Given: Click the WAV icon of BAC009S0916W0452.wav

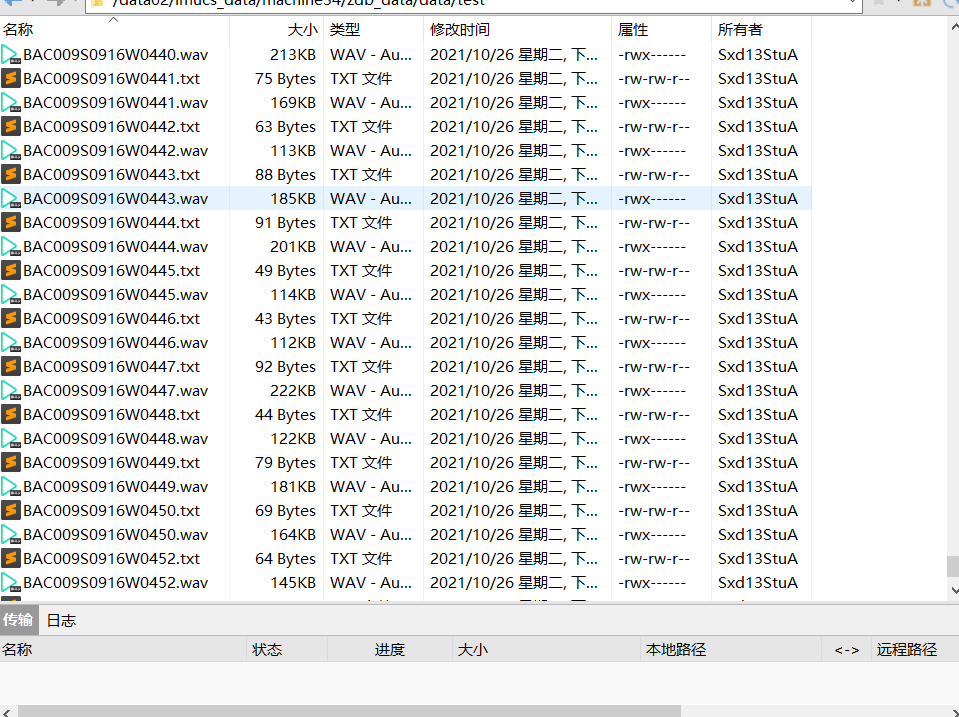Looking at the screenshot, I should coord(12,582).
